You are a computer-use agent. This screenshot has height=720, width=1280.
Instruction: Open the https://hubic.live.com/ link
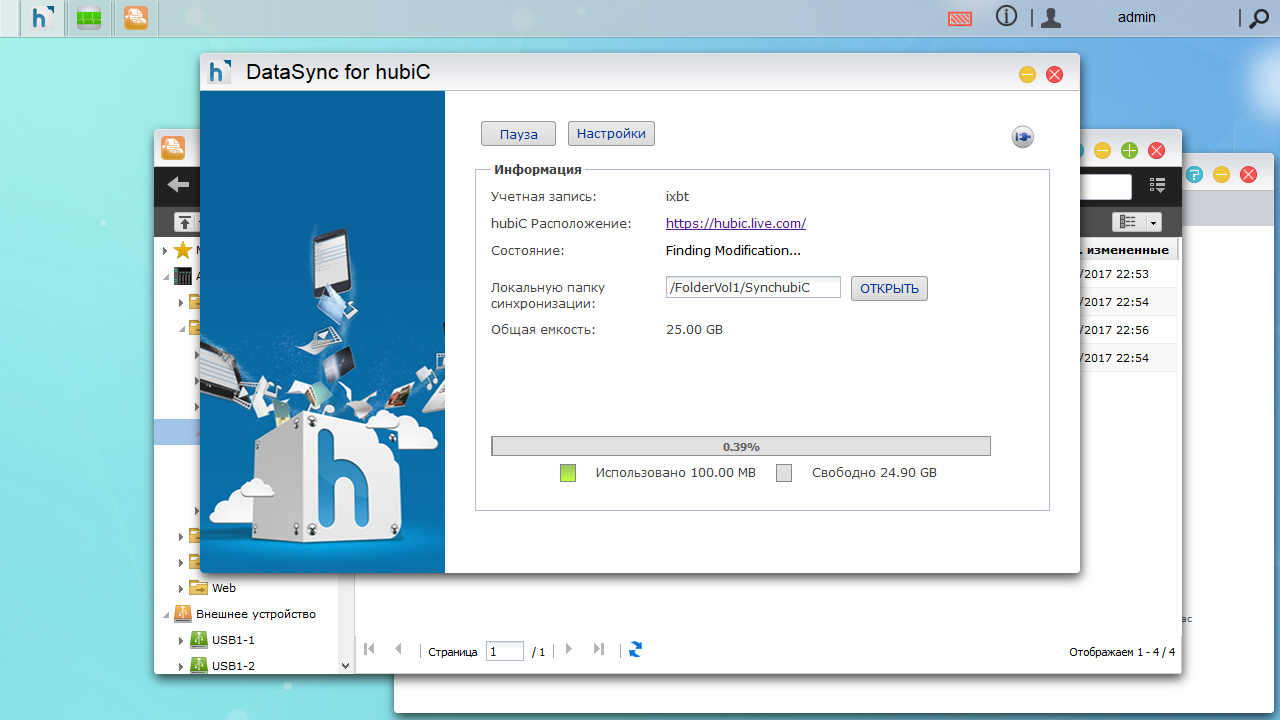736,224
